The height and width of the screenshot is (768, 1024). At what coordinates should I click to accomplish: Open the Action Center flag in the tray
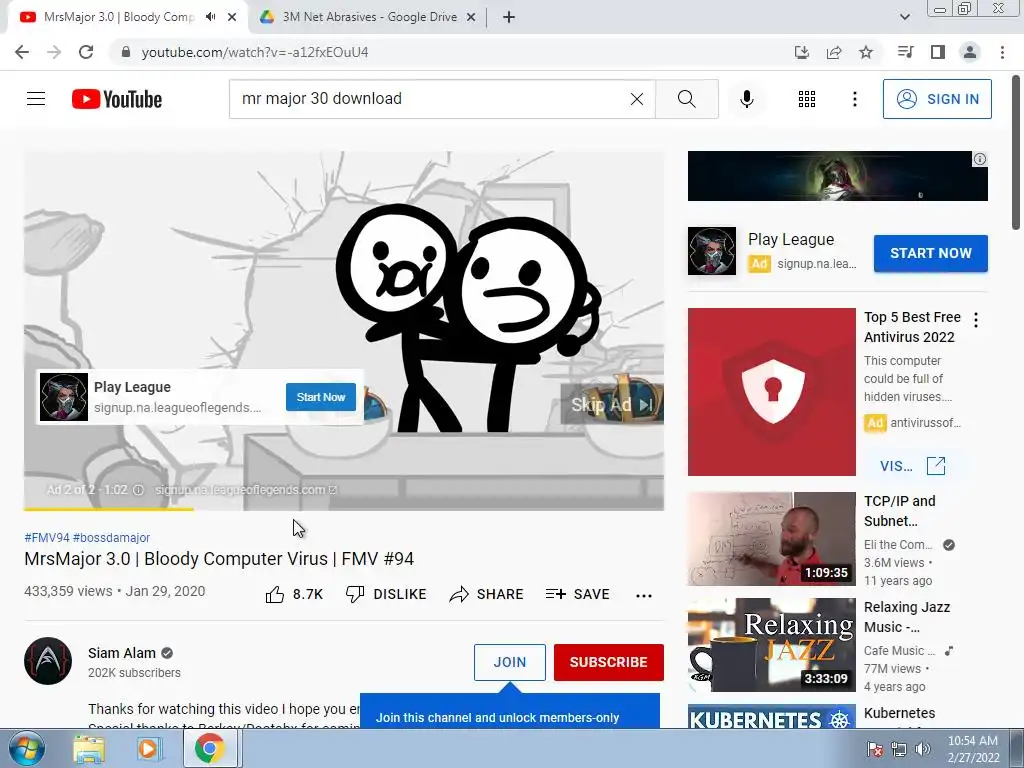(x=874, y=749)
